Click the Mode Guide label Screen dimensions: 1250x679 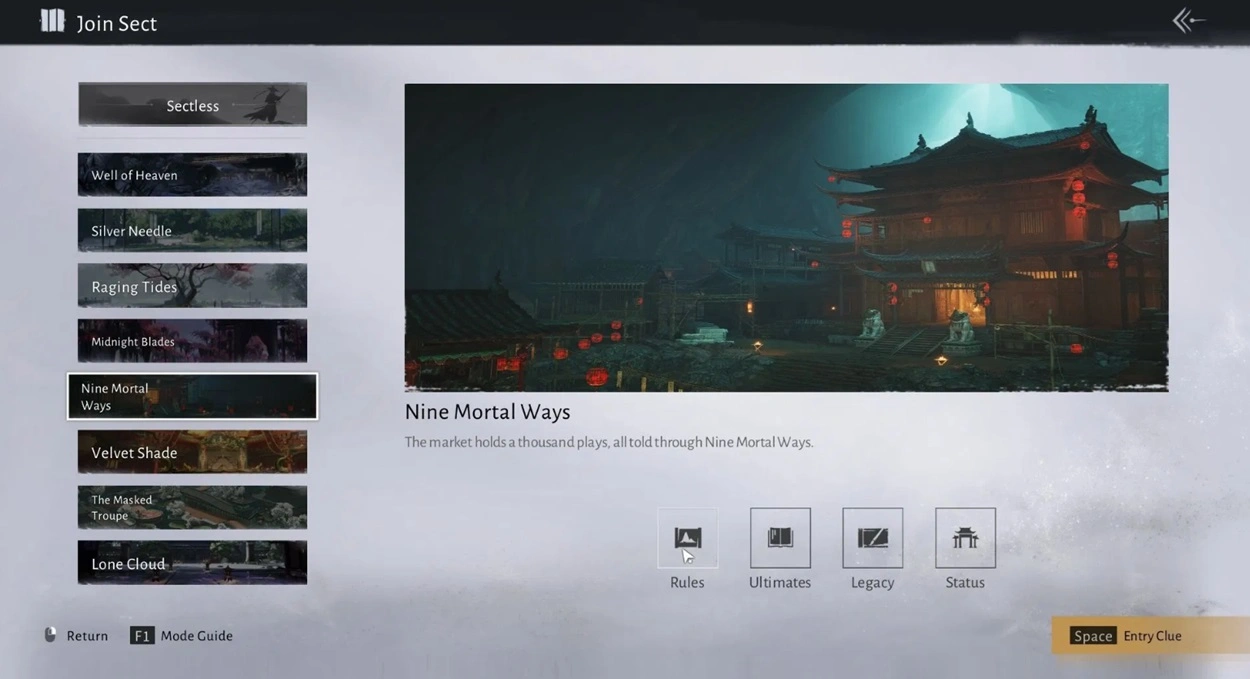click(196, 636)
